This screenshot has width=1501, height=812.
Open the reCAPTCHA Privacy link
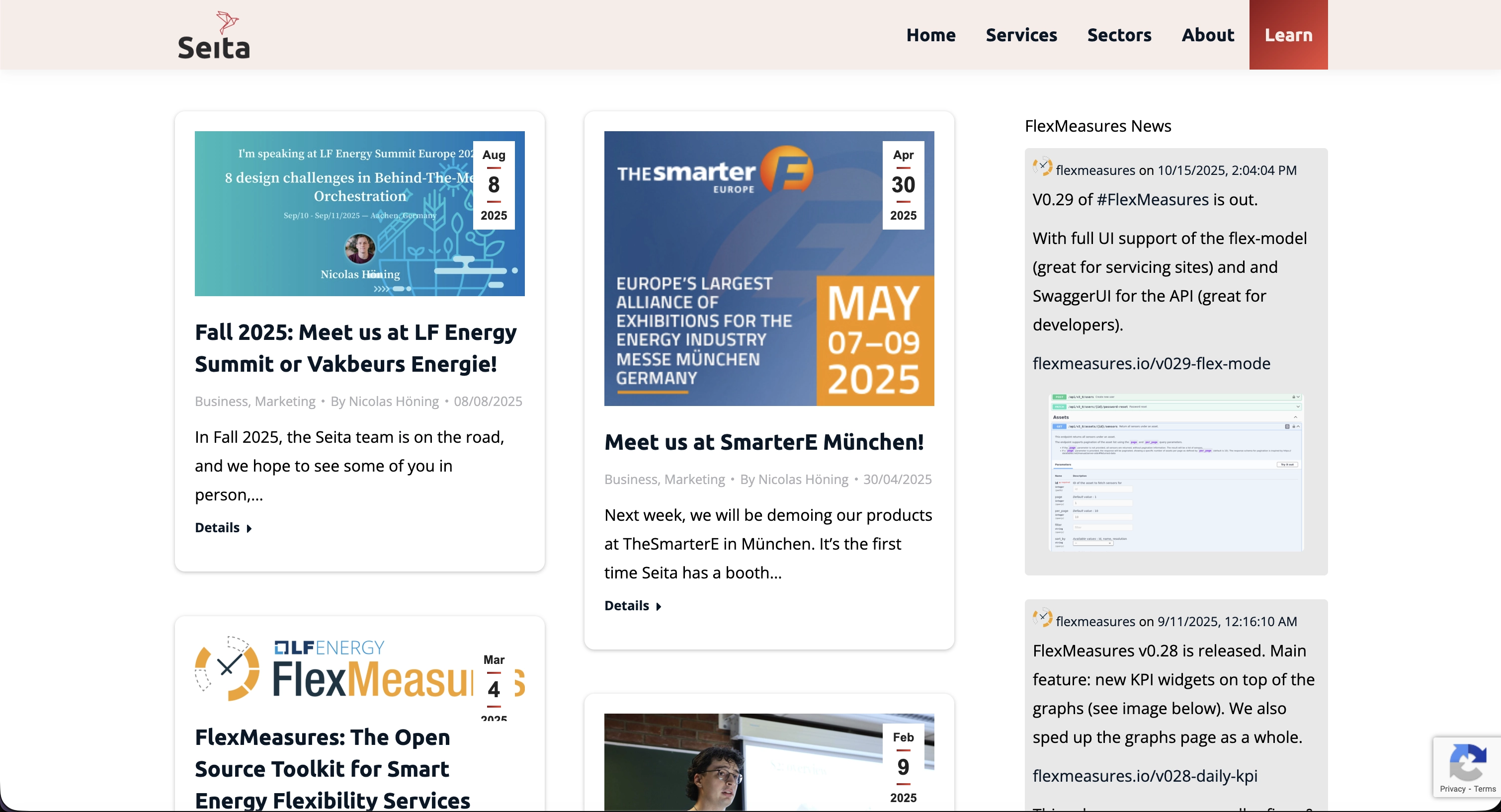coord(1452,789)
